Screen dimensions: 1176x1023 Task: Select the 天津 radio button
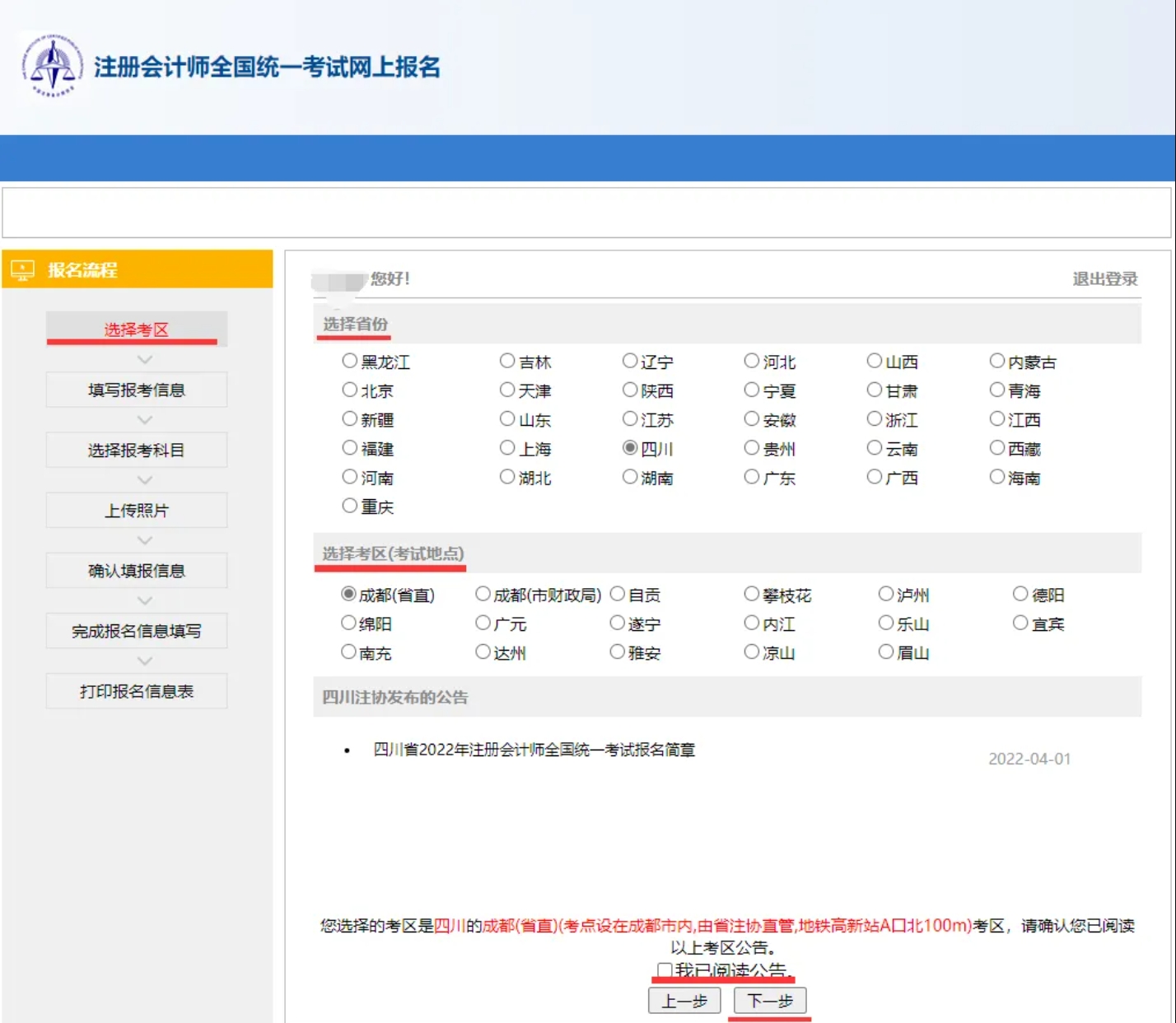click(x=507, y=390)
